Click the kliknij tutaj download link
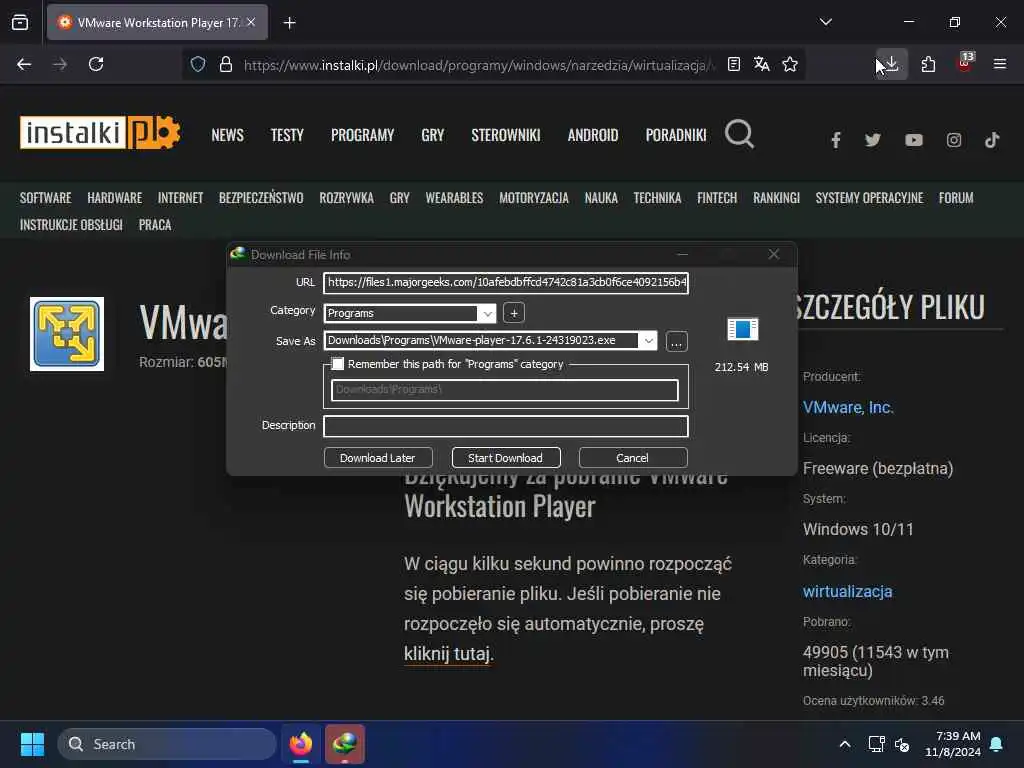This screenshot has width=1024, height=768. [x=448, y=654]
